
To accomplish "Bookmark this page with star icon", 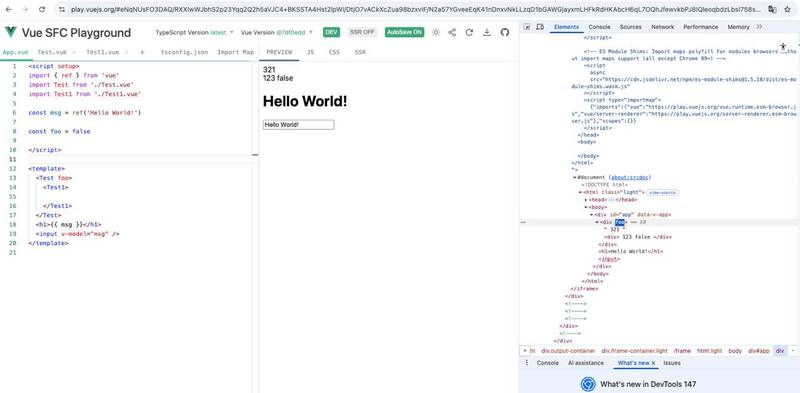I will pos(787,9).
